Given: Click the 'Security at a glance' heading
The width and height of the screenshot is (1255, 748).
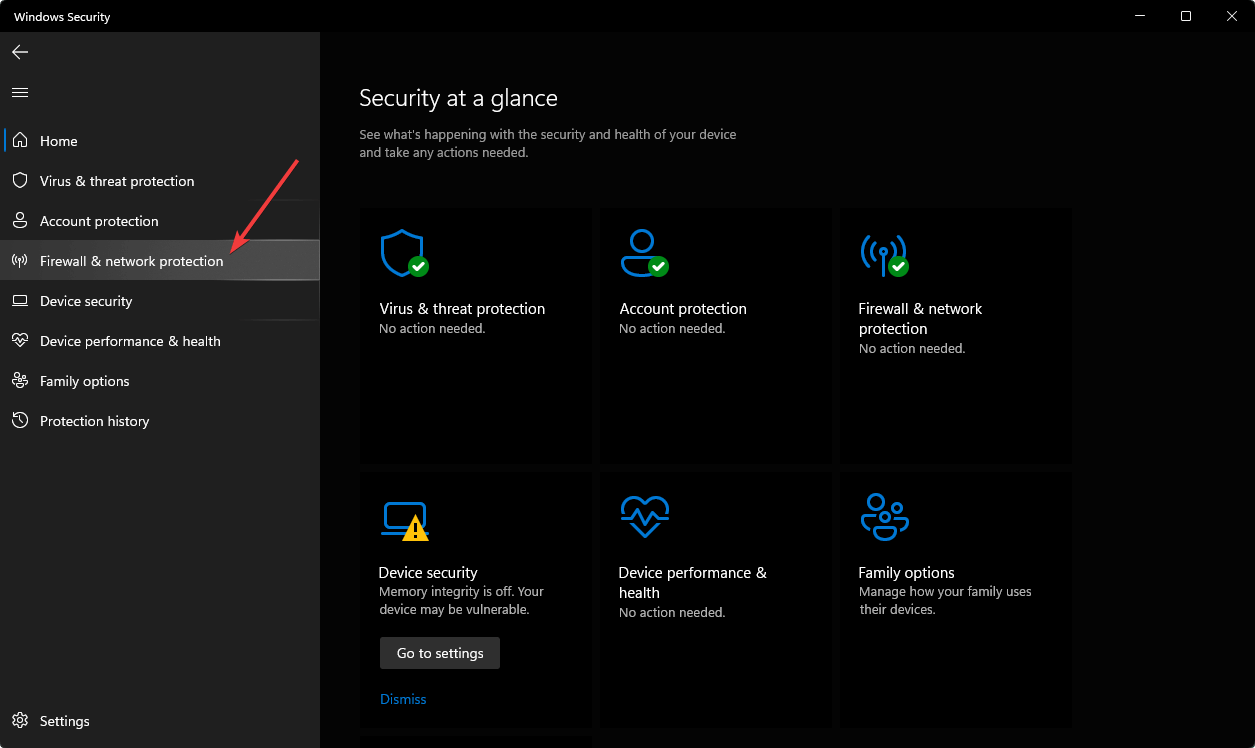Looking at the screenshot, I should 458,98.
